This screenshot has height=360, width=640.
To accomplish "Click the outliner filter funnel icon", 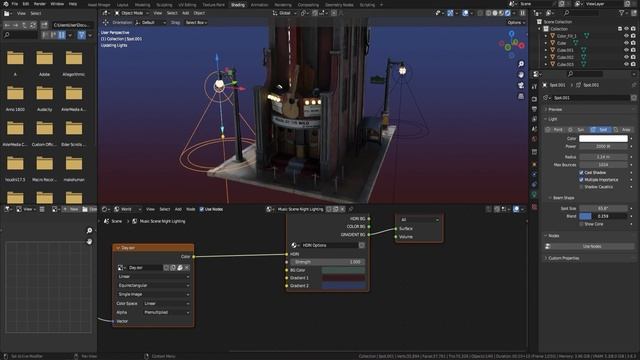I will tap(622, 13).
